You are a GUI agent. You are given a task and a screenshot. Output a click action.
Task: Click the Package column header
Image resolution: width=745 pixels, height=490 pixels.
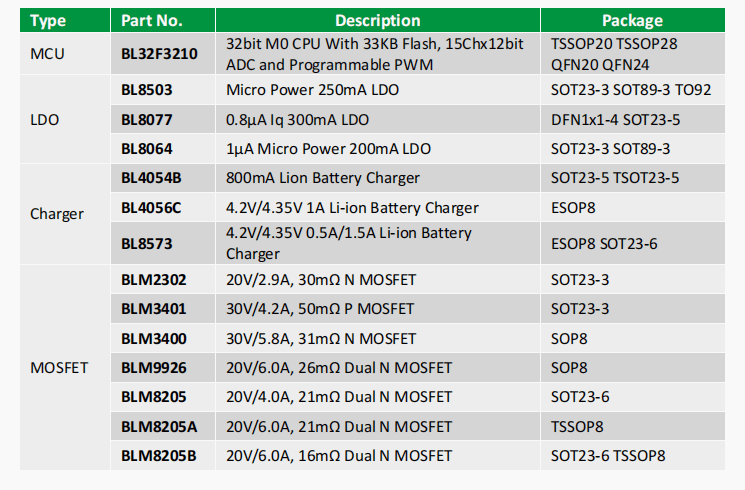tap(632, 20)
